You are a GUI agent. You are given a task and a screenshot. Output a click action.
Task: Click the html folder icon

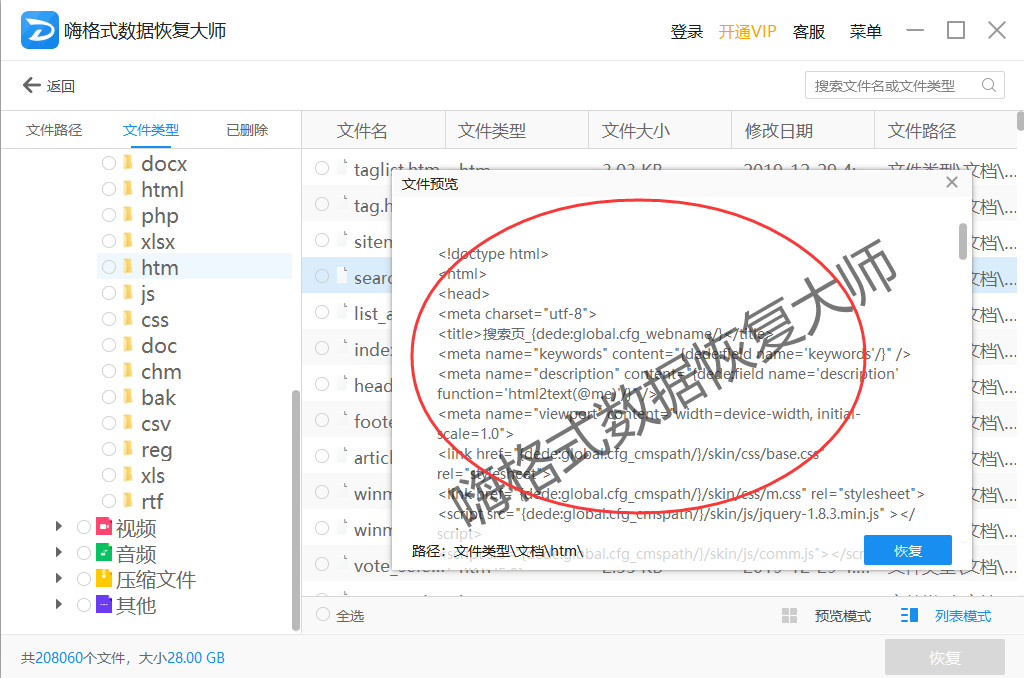(x=128, y=189)
